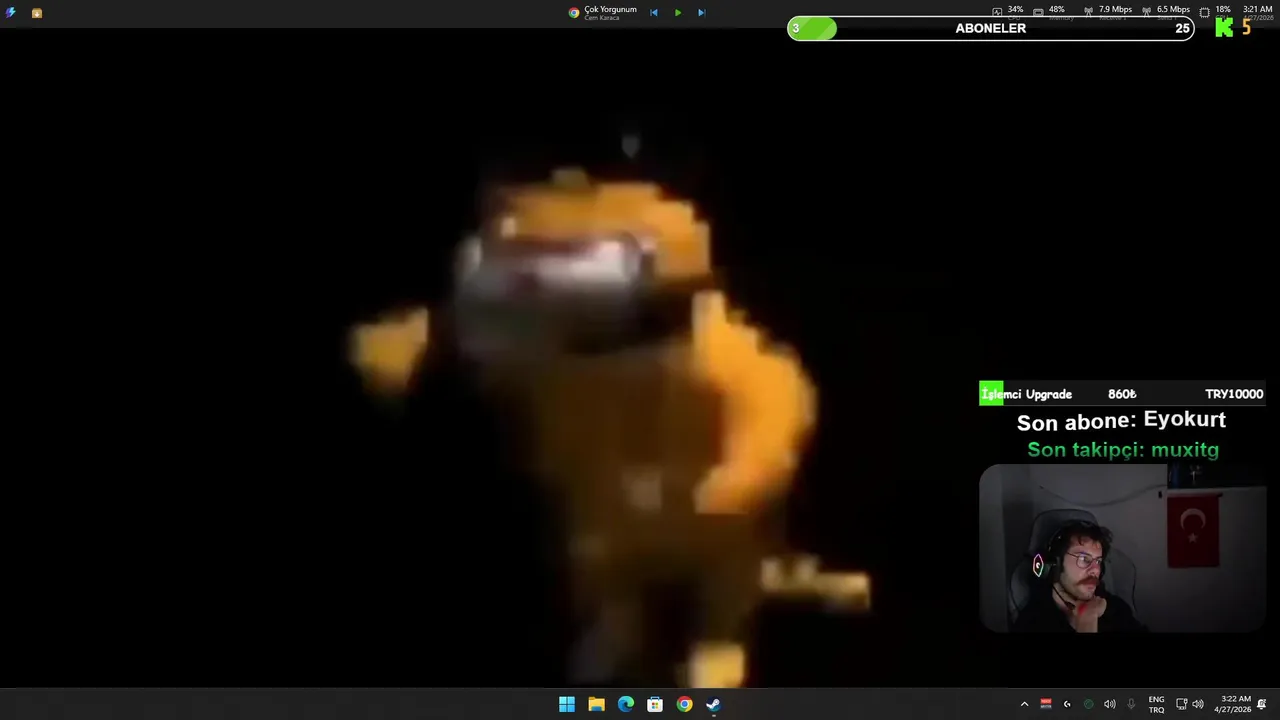Click the speaker tray icon beside microphone
This screenshot has height=720, width=1280.
tap(1110, 704)
